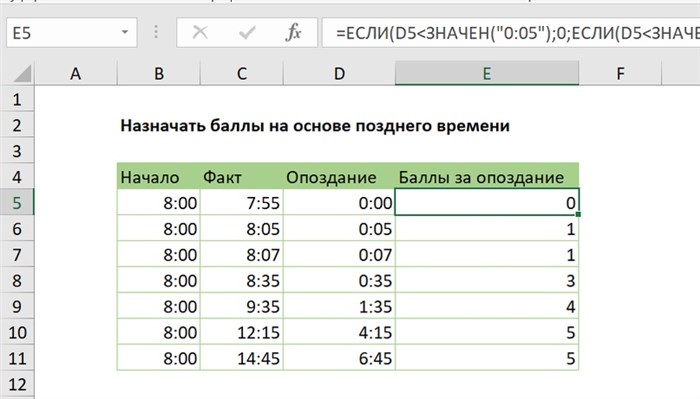This screenshot has height=399, width=700.
Task: Select start time 8:00 in row 11
Action: 158,358
